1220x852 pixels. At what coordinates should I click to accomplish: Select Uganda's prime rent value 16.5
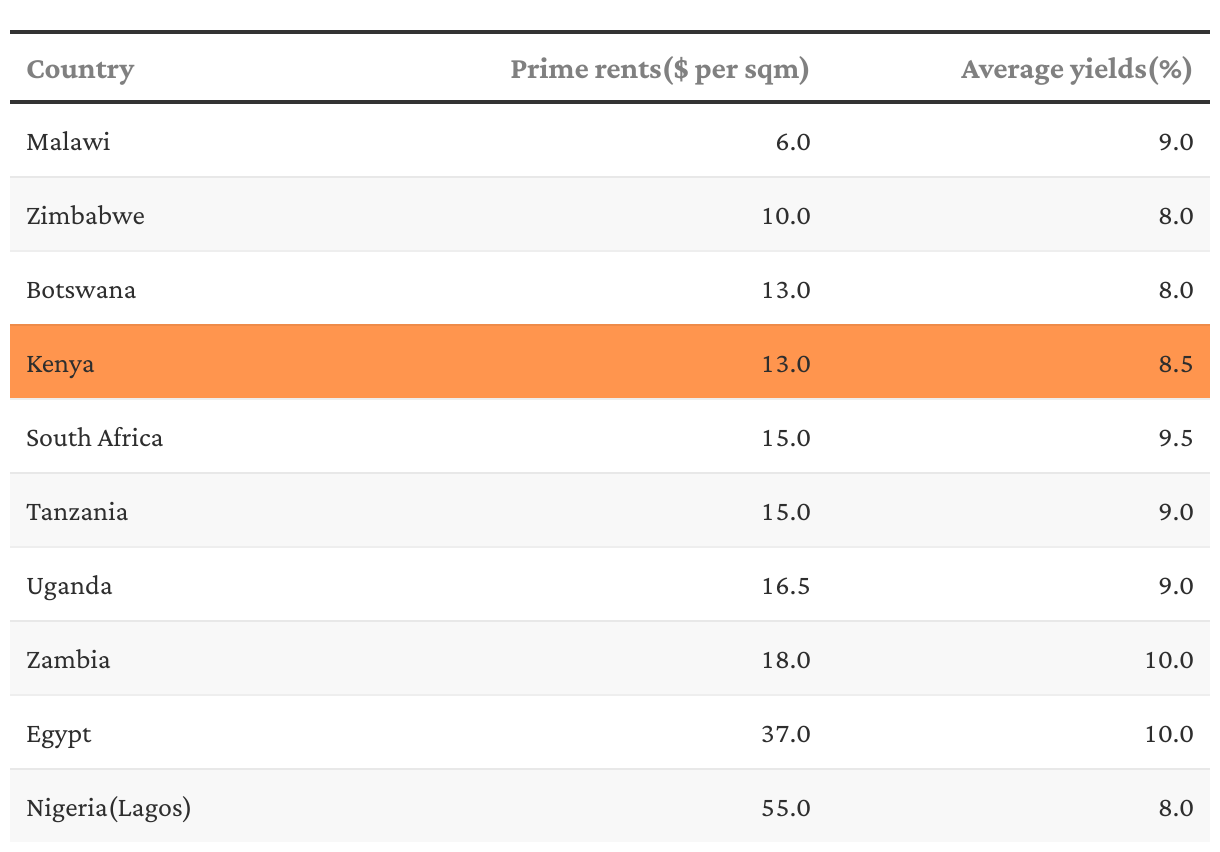point(785,586)
